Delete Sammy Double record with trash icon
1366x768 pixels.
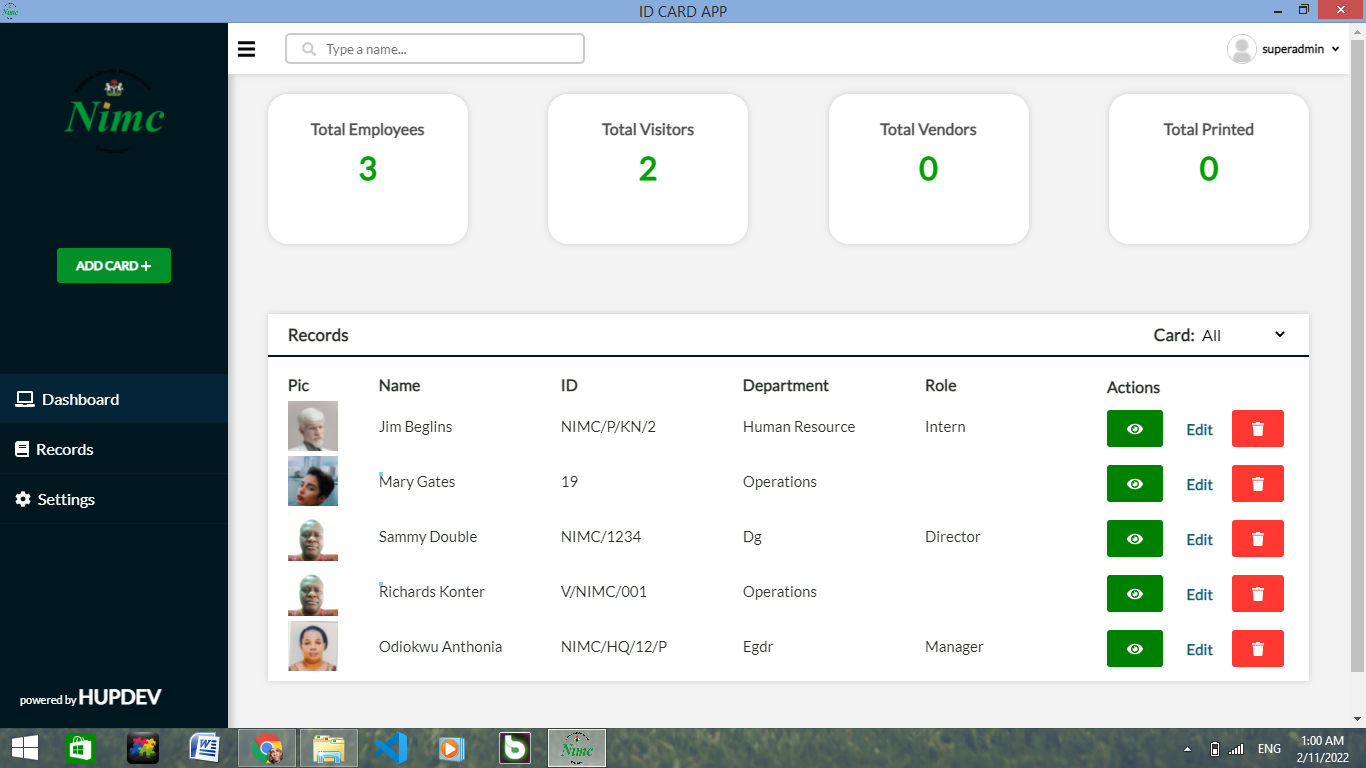click(1258, 538)
